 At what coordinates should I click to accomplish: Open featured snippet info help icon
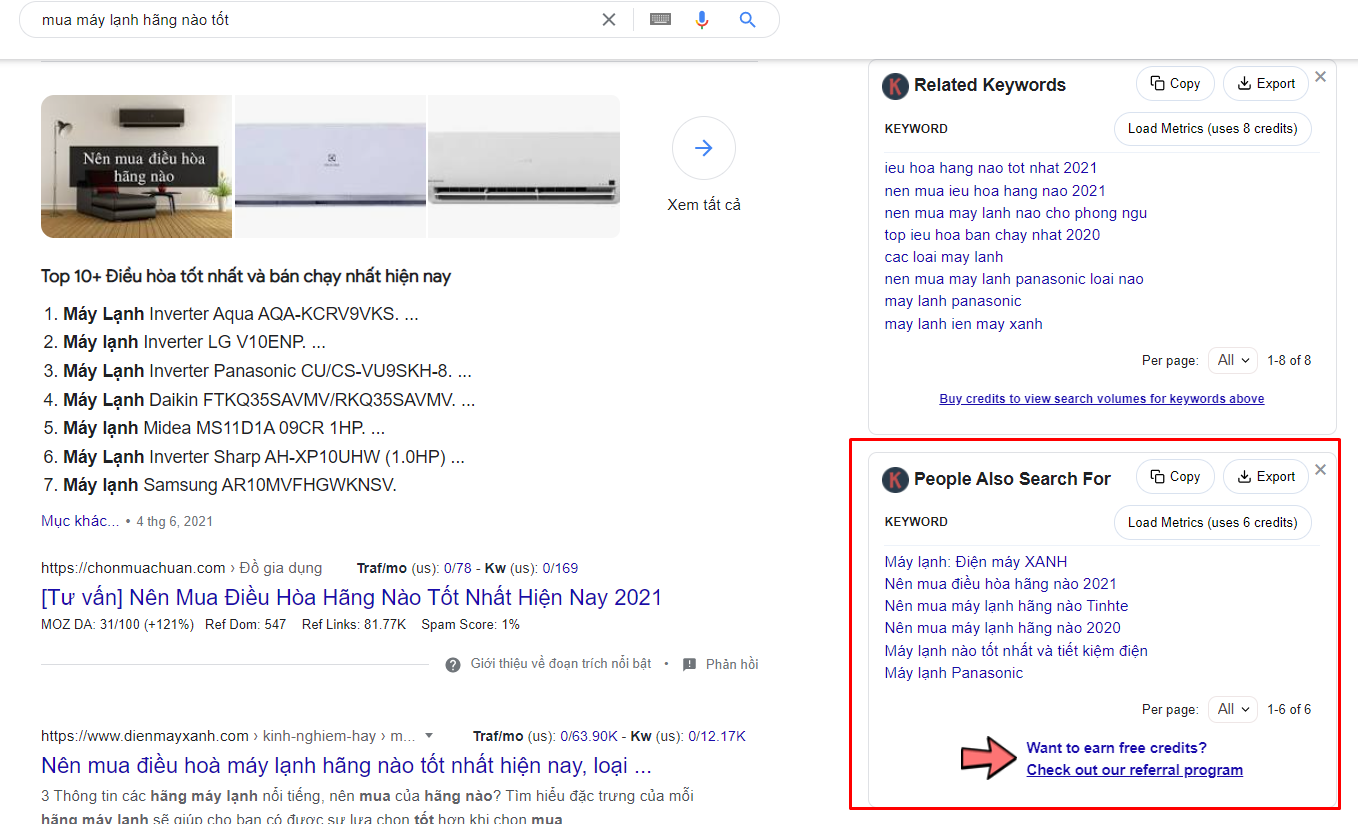(453, 664)
